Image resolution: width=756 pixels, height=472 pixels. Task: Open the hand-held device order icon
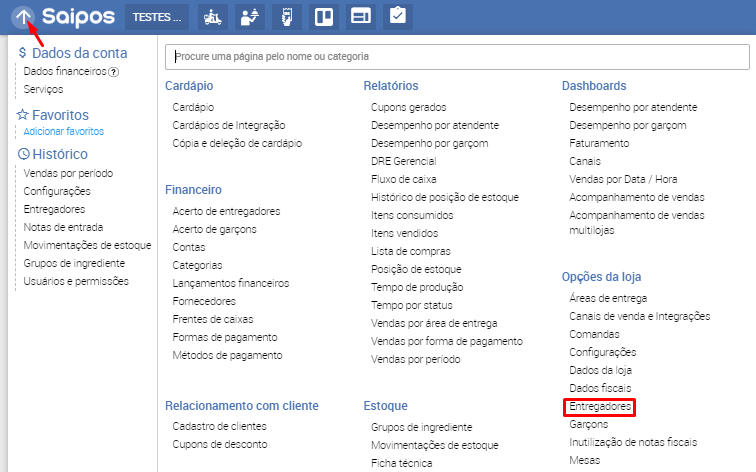(286, 17)
